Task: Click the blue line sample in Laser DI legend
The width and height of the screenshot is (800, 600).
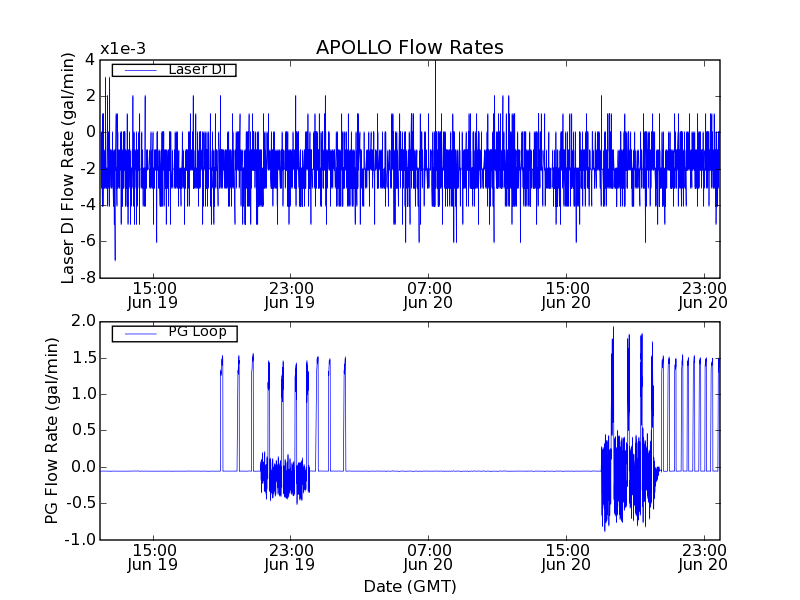Action: (x=139, y=70)
